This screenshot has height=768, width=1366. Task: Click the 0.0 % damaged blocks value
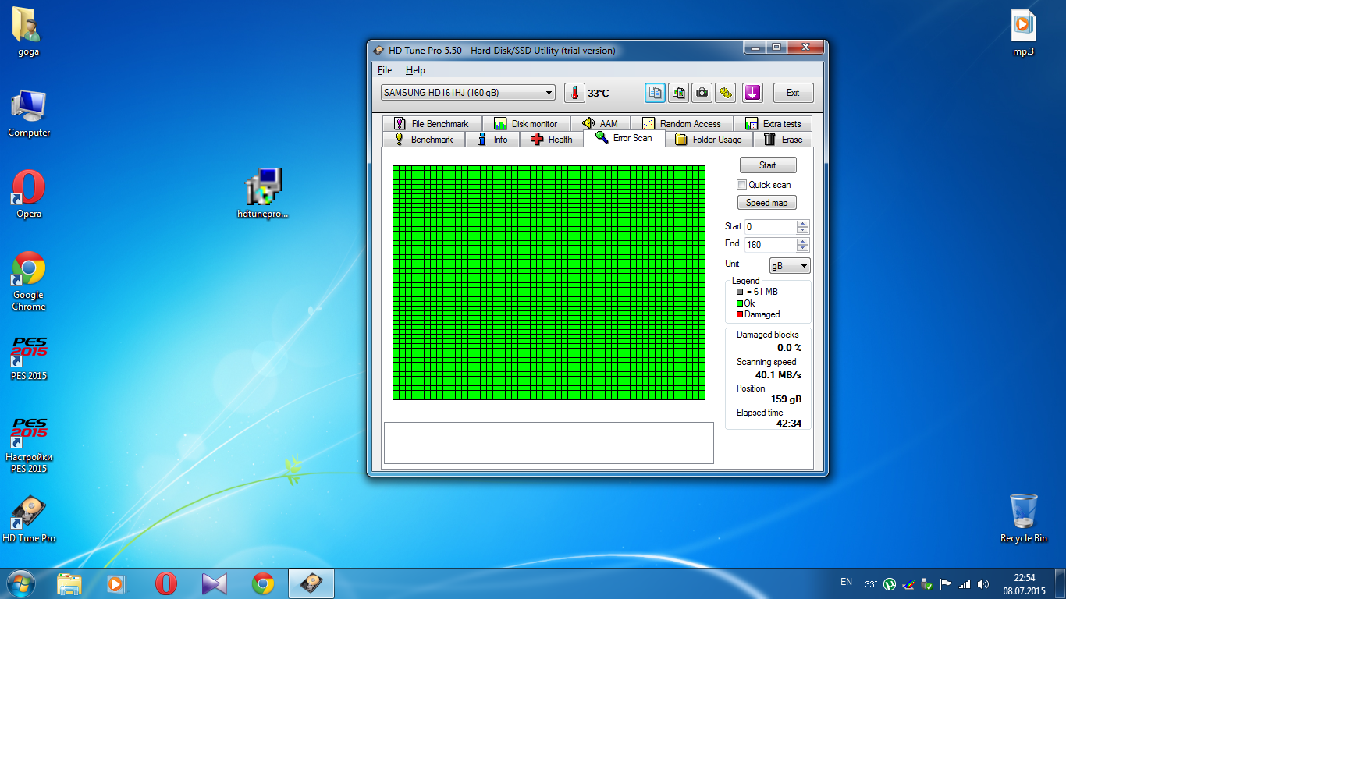point(789,347)
